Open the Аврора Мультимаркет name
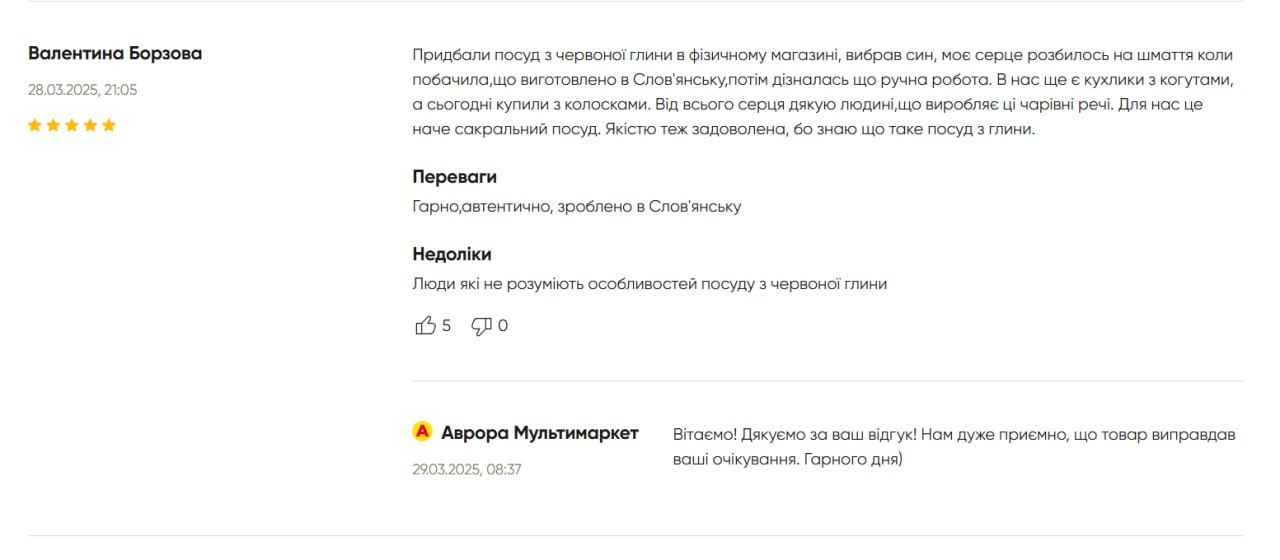 pyautogui.click(x=540, y=433)
